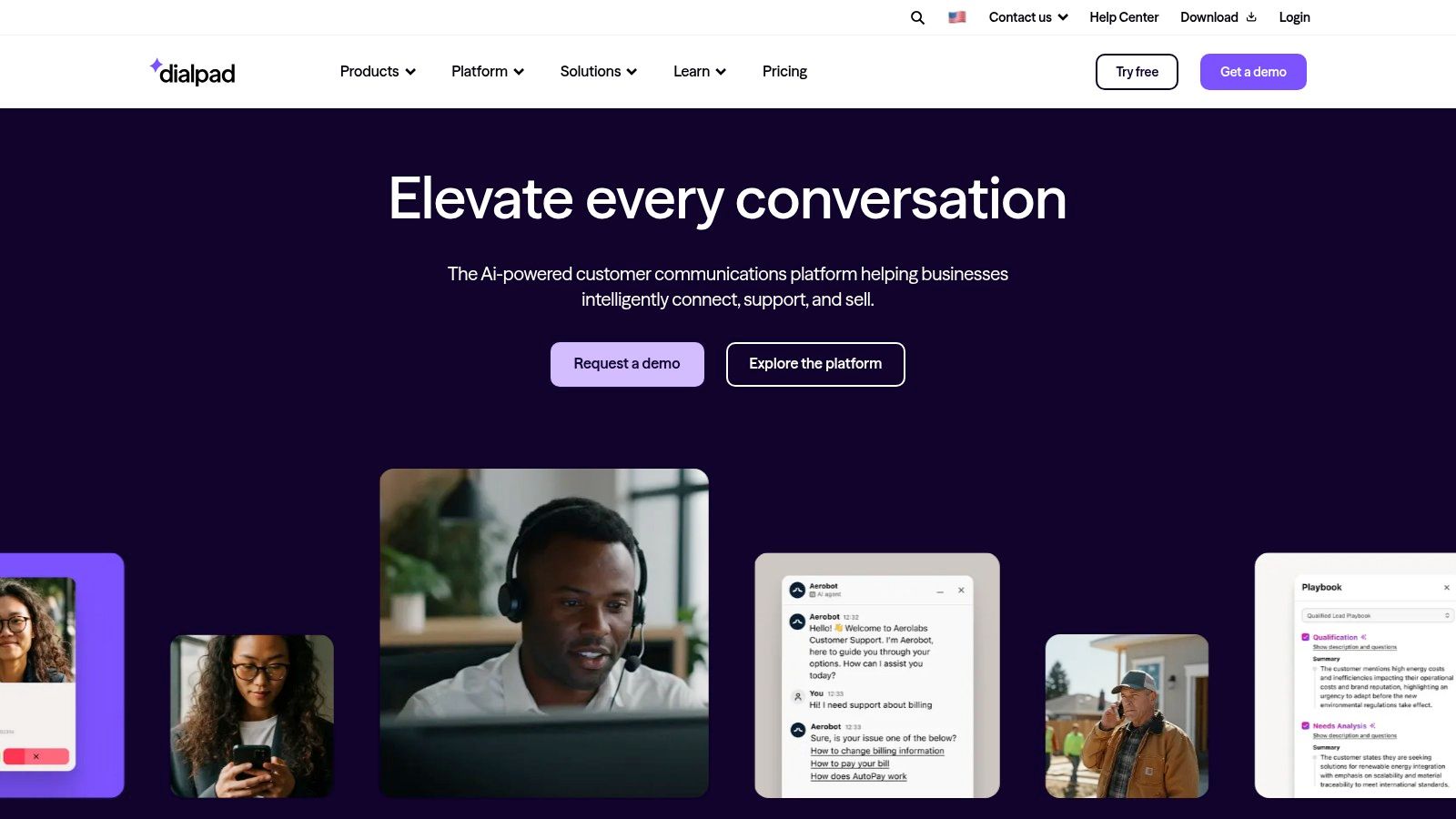
Task: Click the Request a demo button
Action: [x=627, y=364]
